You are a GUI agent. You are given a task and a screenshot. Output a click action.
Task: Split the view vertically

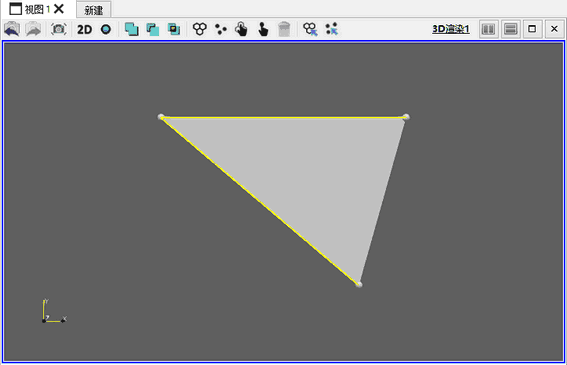tap(510, 29)
